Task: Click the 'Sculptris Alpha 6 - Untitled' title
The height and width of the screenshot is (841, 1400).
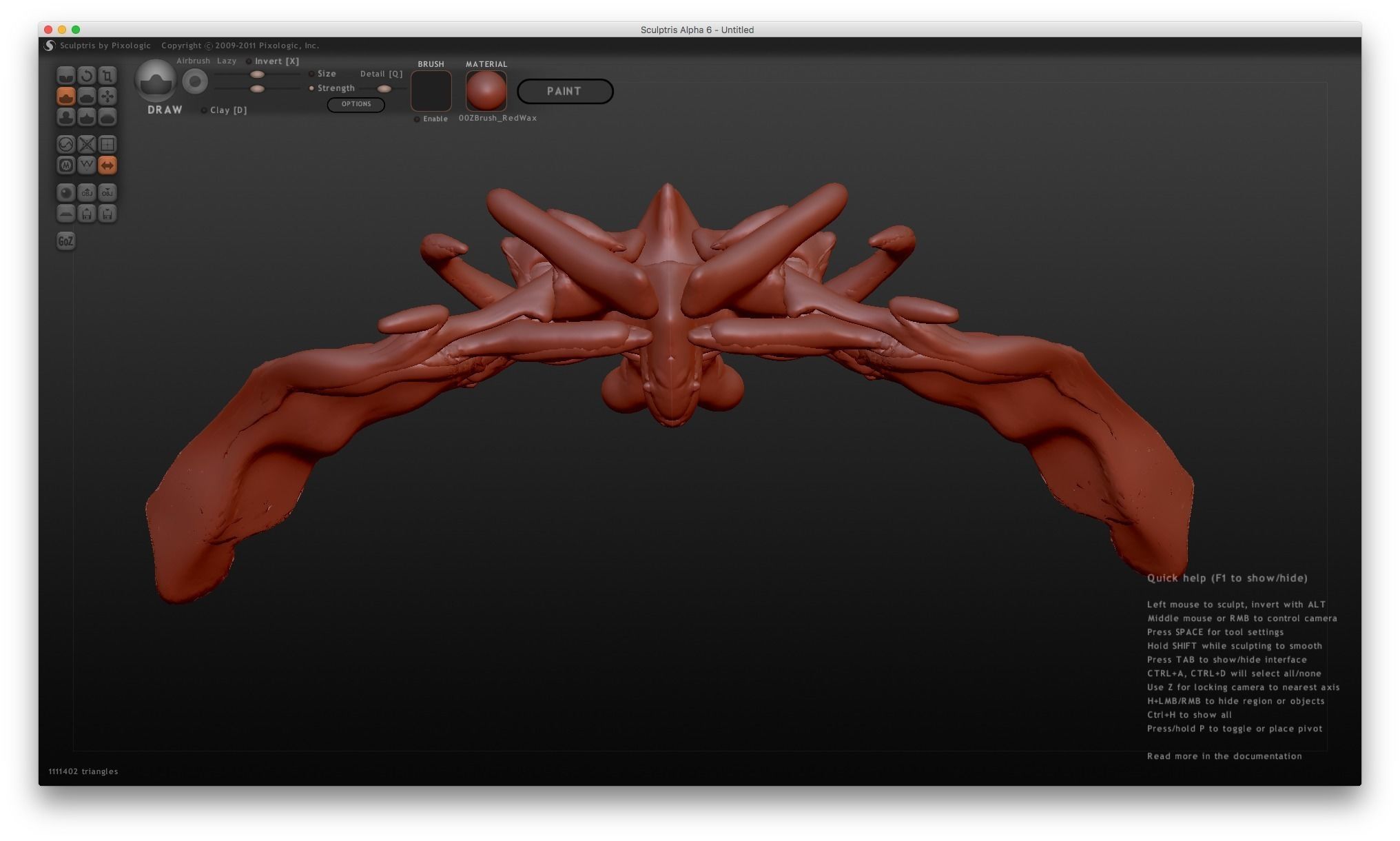Action: coord(697,30)
